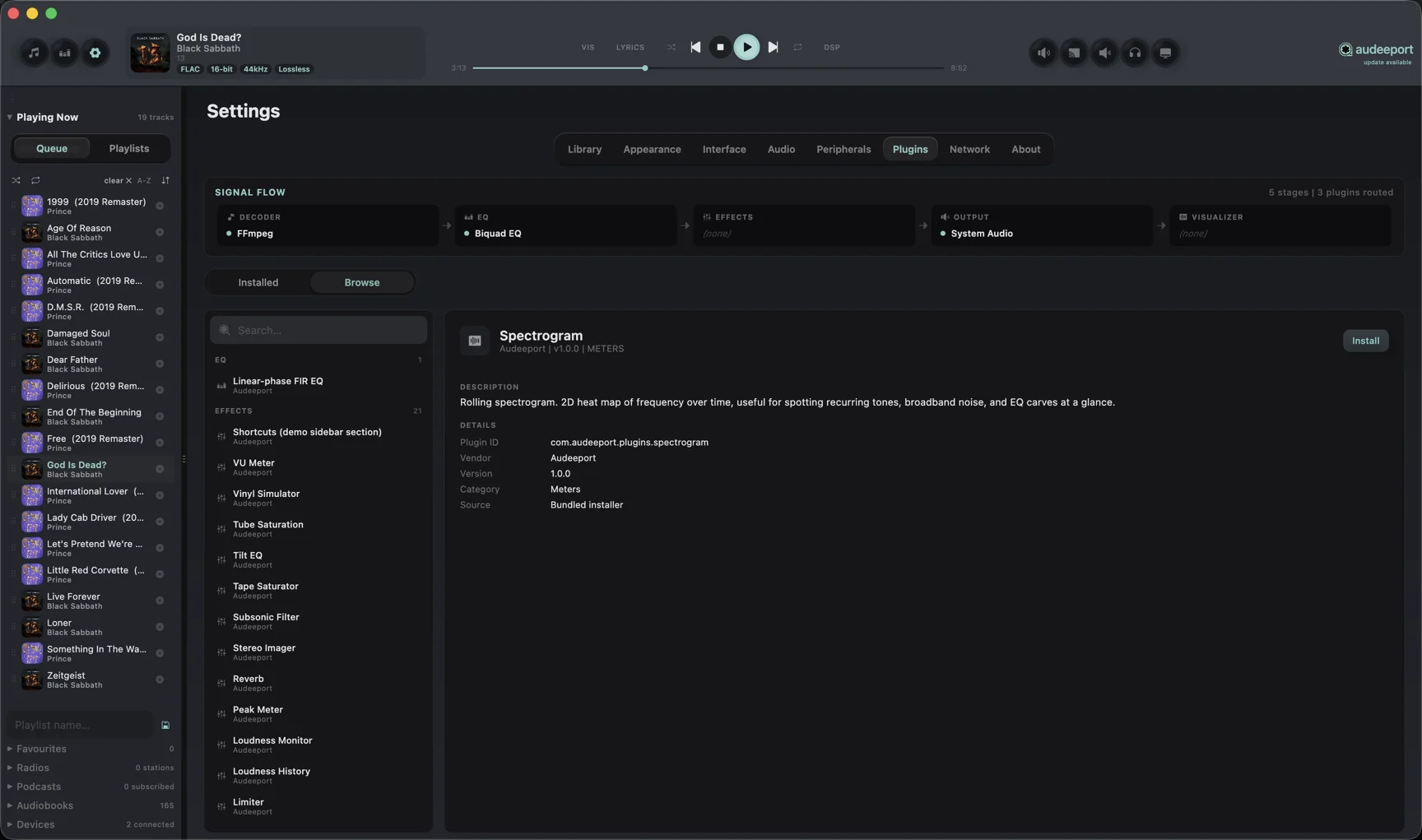Expand the Podcasts section
Viewport: 1422px width, 840px height.
point(9,787)
